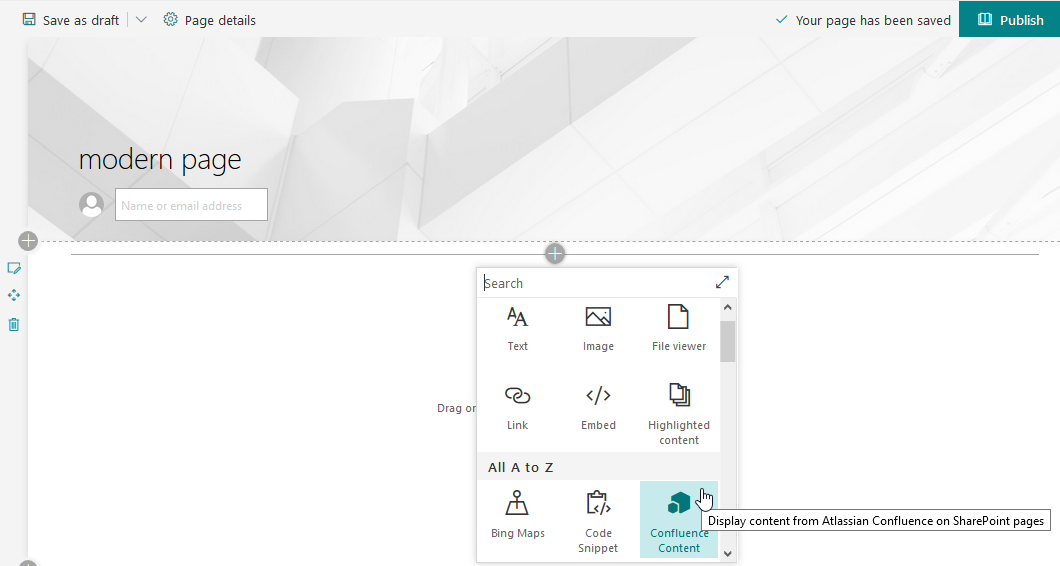Expand the web part picker to full size
Screen dimensions: 1060x566
[x=722, y=283]
